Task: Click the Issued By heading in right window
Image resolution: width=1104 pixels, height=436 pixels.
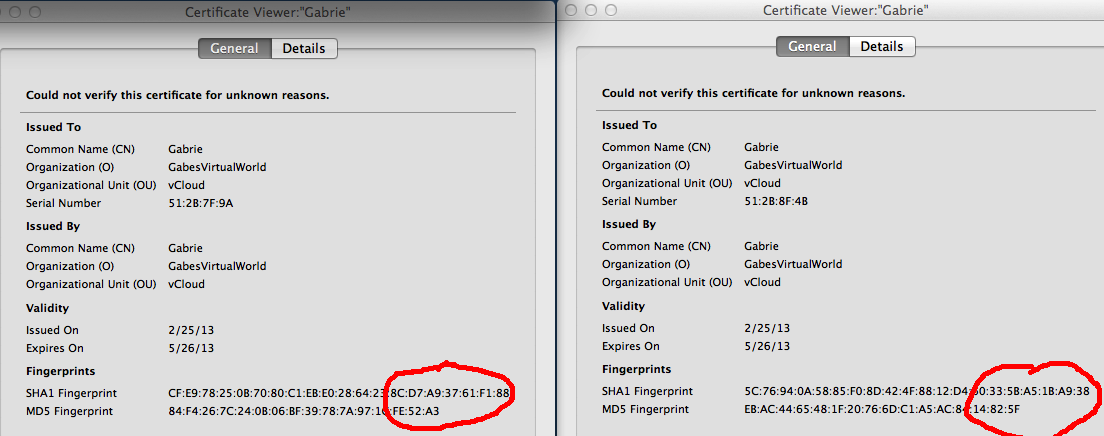Action: pos(629,225)
